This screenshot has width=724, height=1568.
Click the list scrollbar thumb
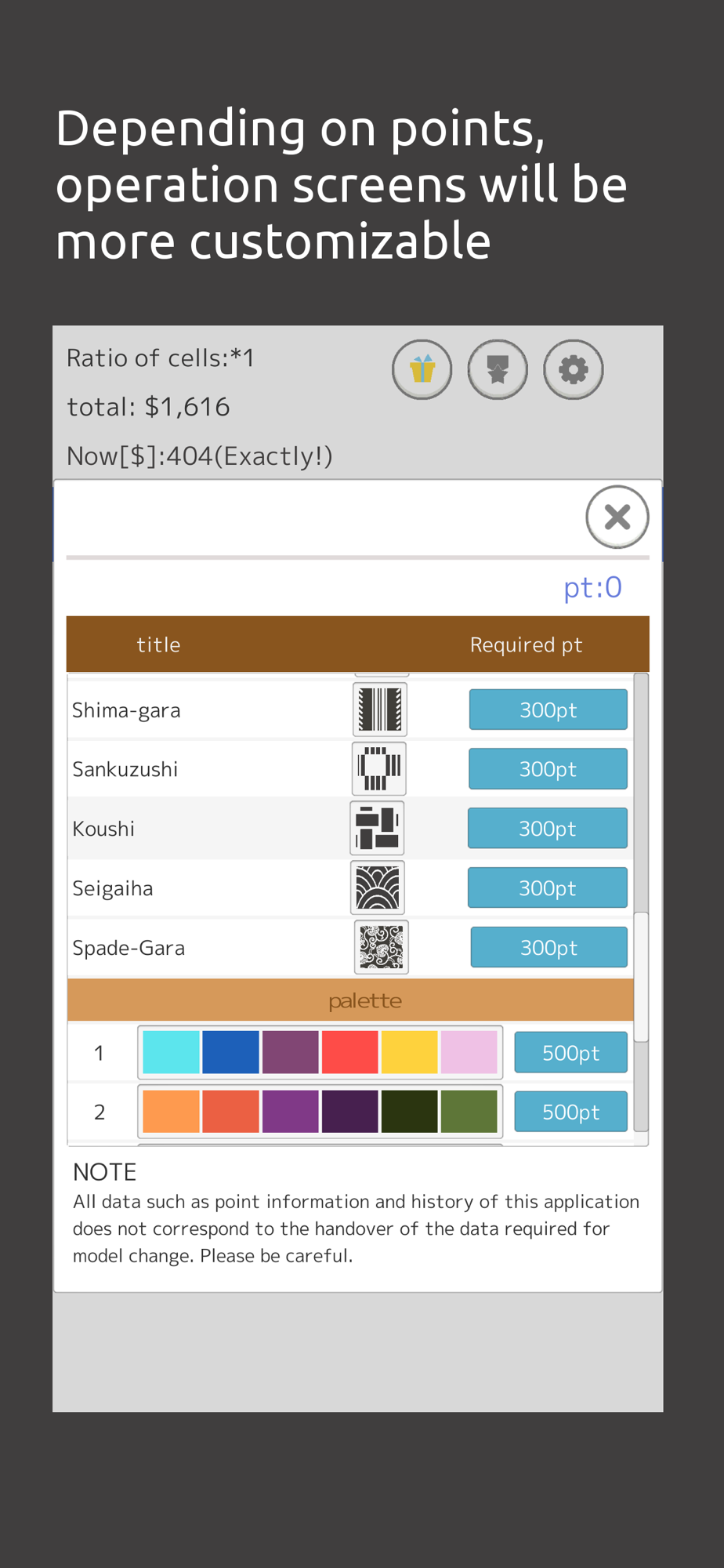pos(641,977)
